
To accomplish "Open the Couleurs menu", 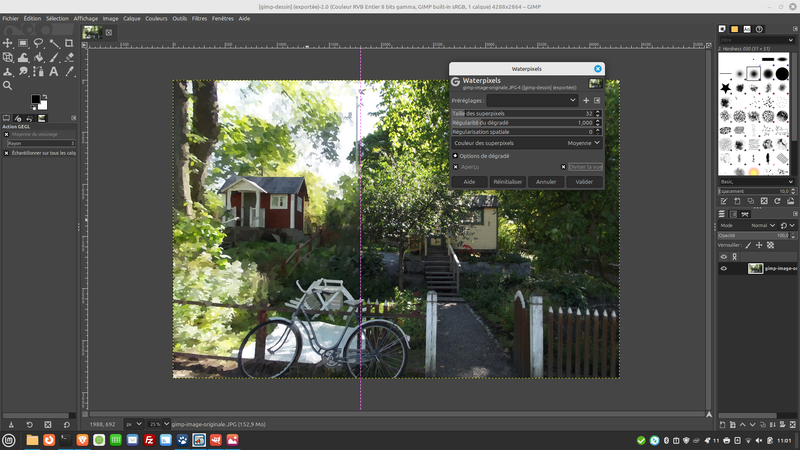I will (x=156, y=18).
